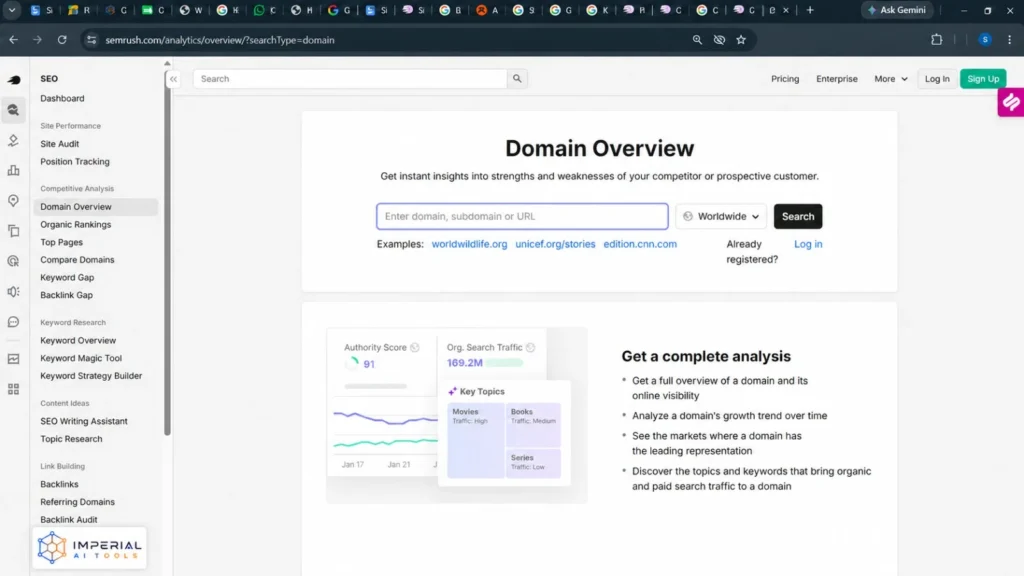Click the worldwildlife.org example link
Viewport: 1024px width, 576px height.
pos(469,244)
